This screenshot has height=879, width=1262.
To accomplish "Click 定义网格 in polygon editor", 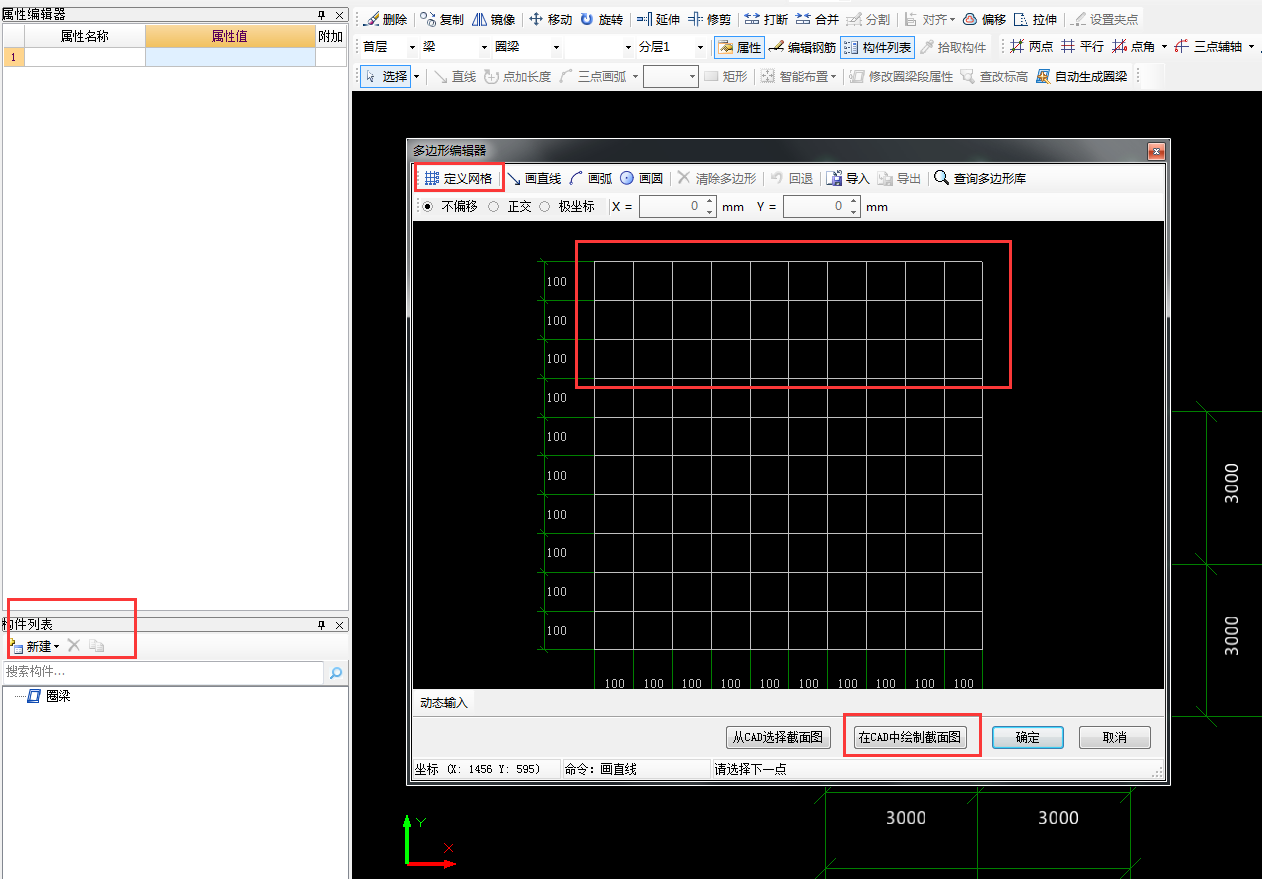I will click(x=458, y=178).
